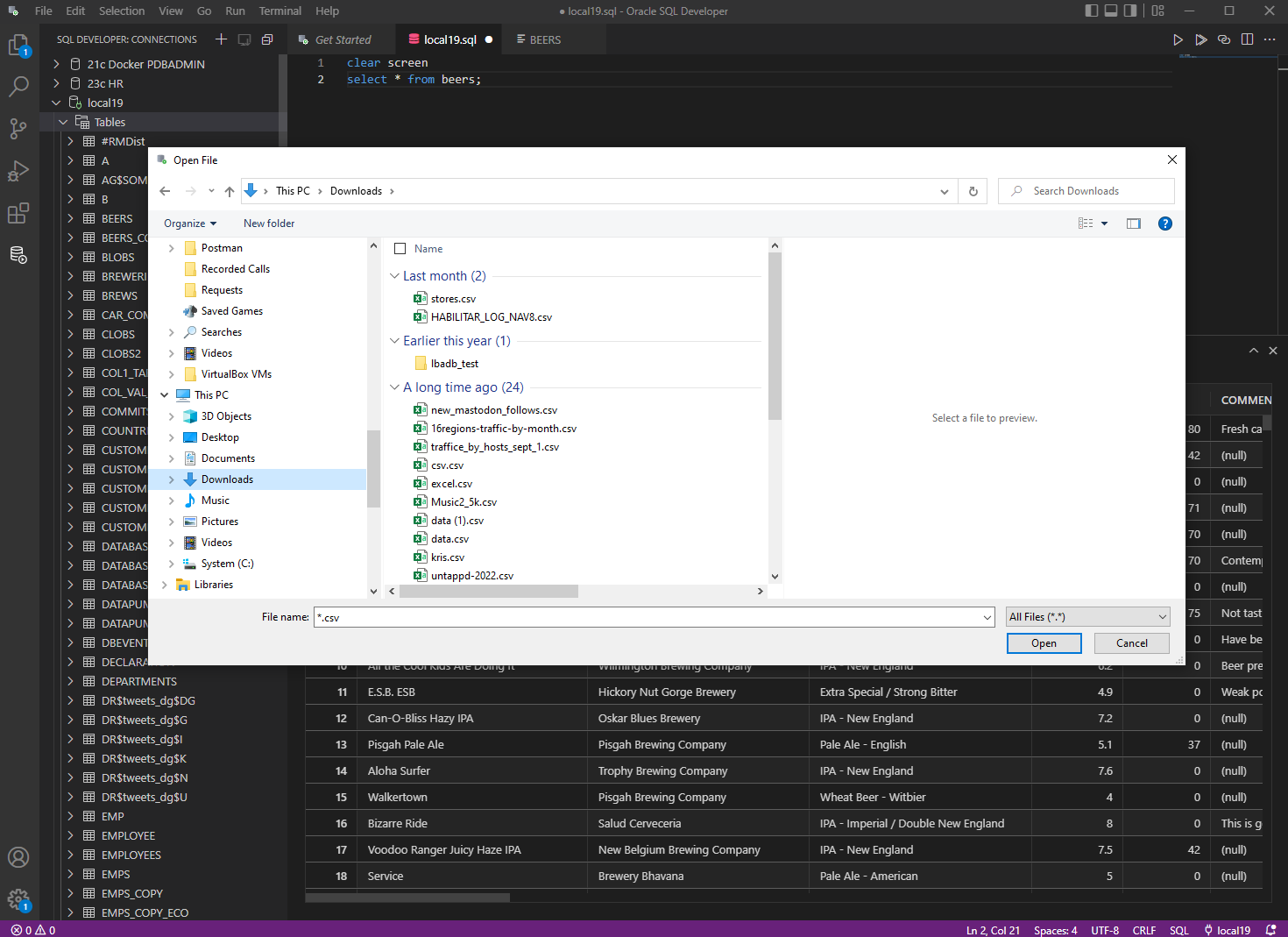Image resolution: width=1288 pixels, height=937 pixels.
Task: Click the UTF-8 encoding in status bar
Action: pyautogui.click(x=1105, y=930)
